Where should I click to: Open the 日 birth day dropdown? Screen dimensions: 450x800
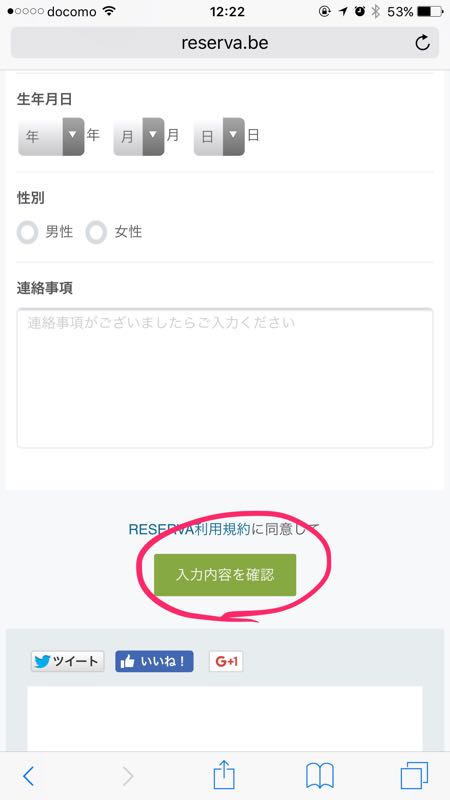219,137
